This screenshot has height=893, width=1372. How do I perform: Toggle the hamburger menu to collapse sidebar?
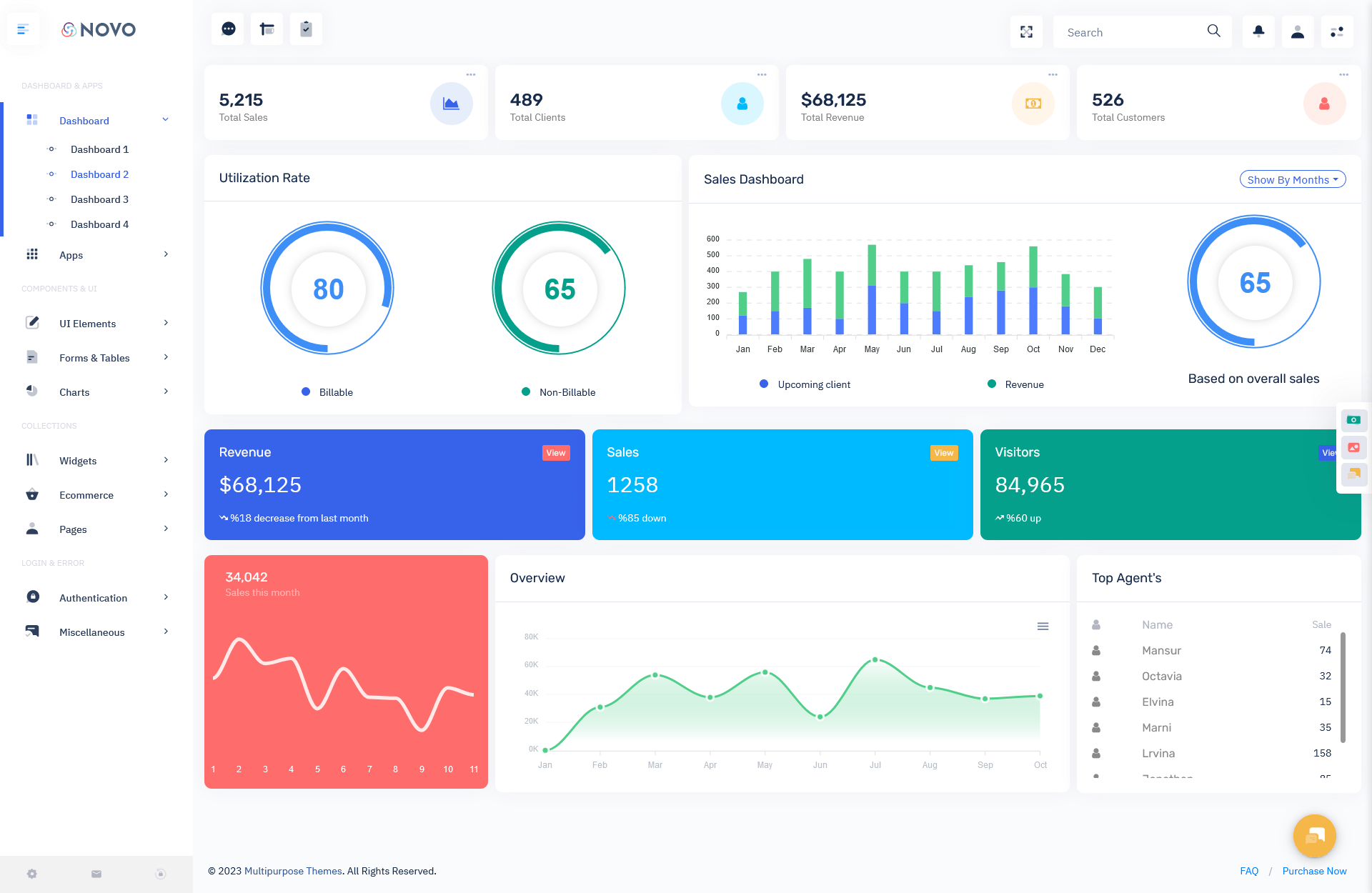click(24, 29)
